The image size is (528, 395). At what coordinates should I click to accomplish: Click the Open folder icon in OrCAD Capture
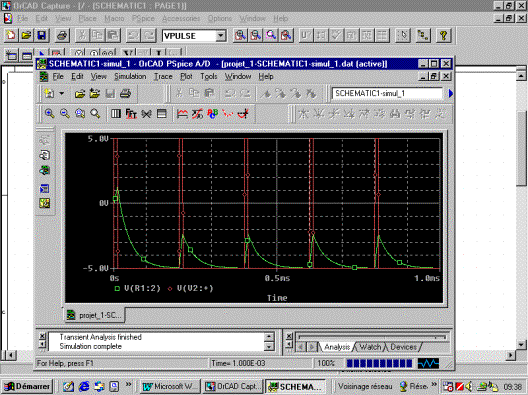point(26,35)
